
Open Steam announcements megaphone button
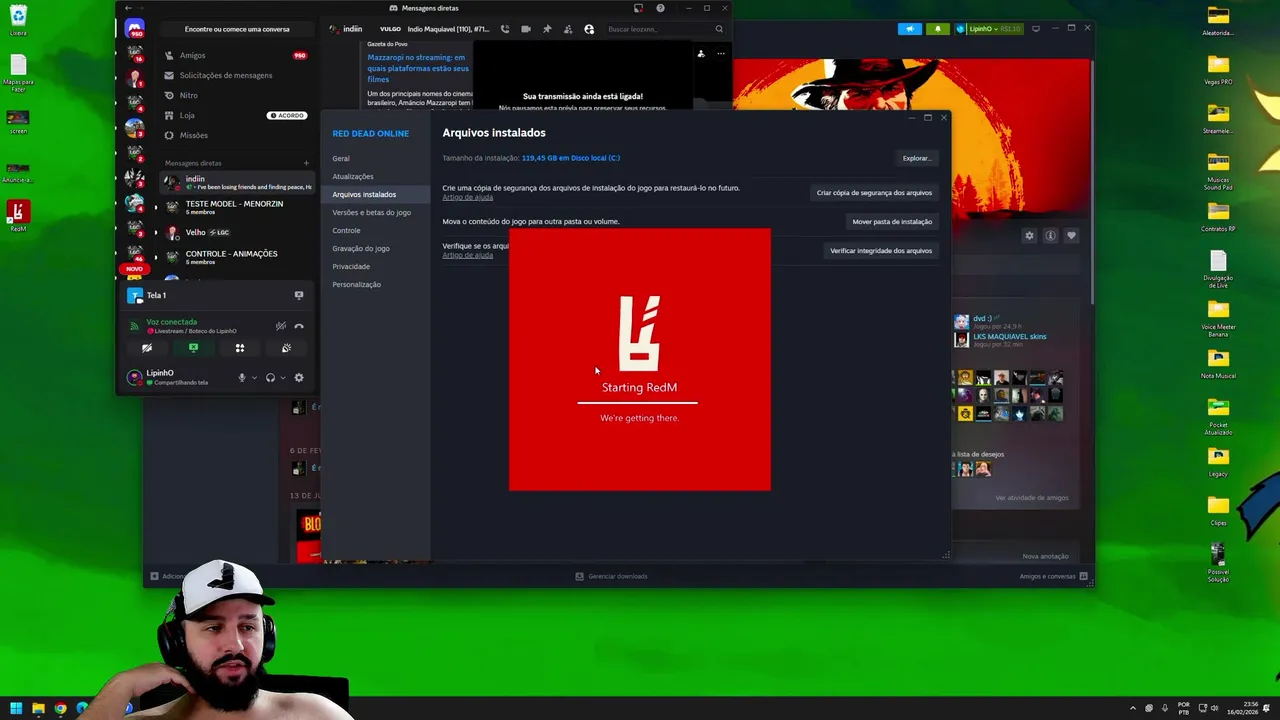(x=910, y=29)
